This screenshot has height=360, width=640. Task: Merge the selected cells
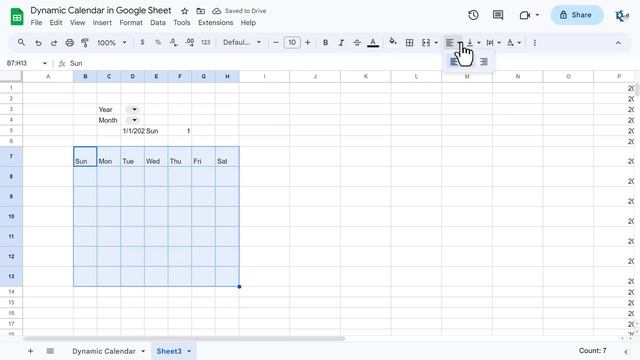point(426,42)
